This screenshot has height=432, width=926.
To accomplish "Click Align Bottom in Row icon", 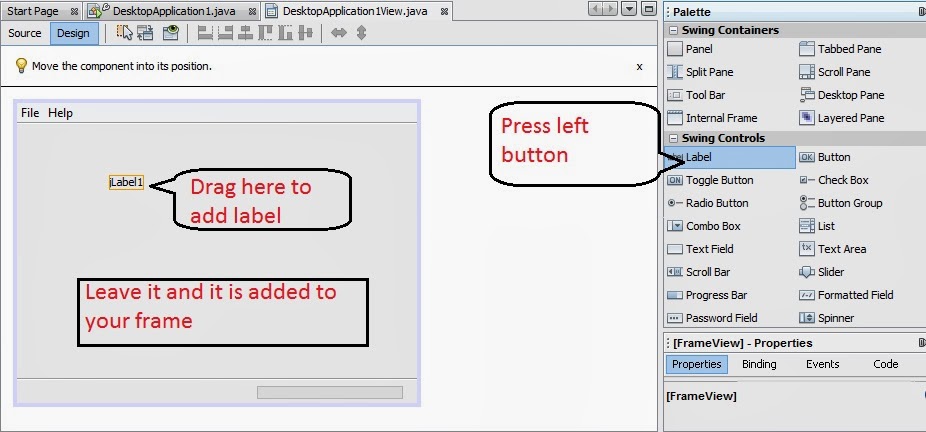I will click(x=285, y=33).
